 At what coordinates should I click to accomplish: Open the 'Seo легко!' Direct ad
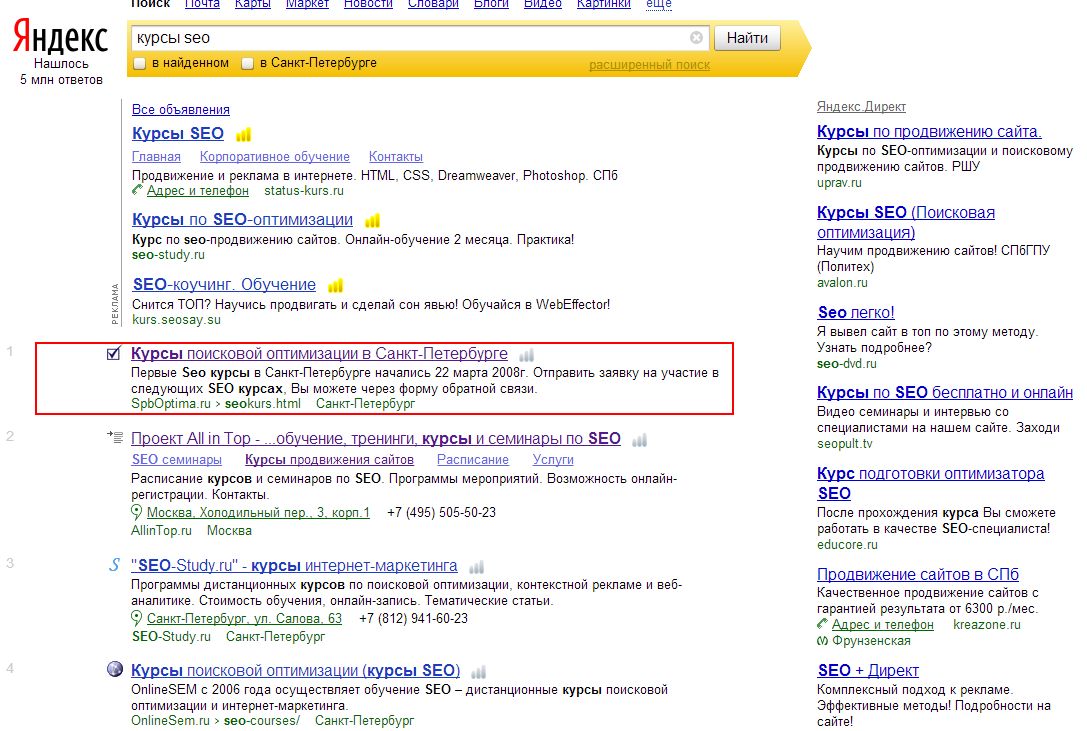pos(856,312)
